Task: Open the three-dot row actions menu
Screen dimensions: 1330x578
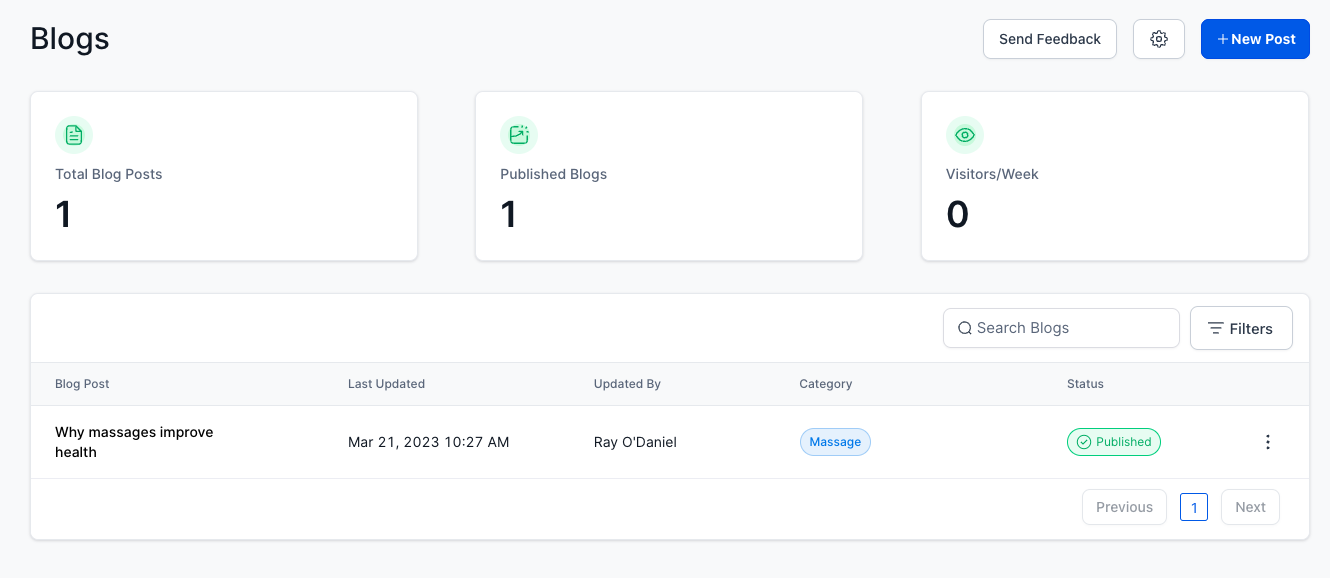Action: point(1268,442)
